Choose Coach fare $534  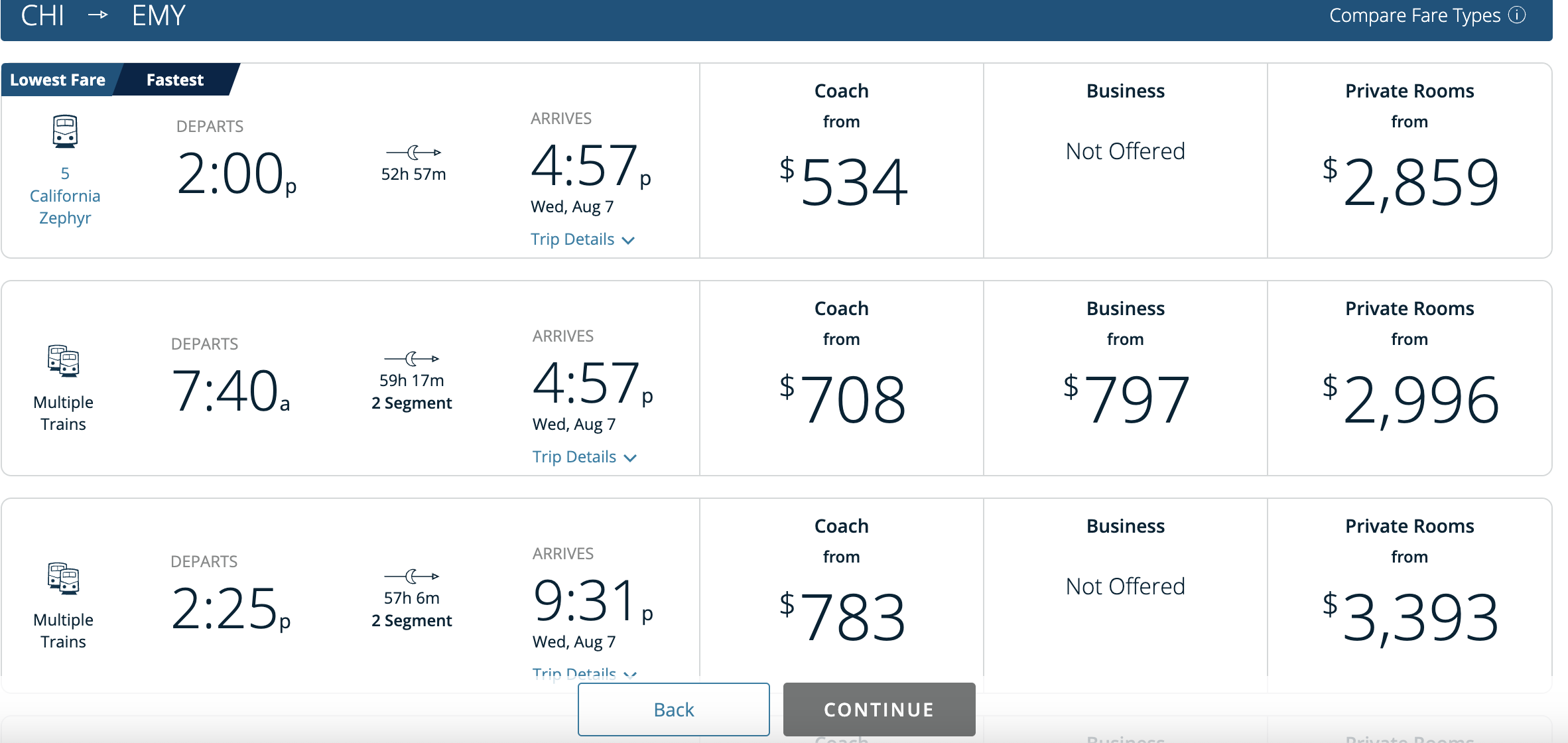(x=842, y=161)
